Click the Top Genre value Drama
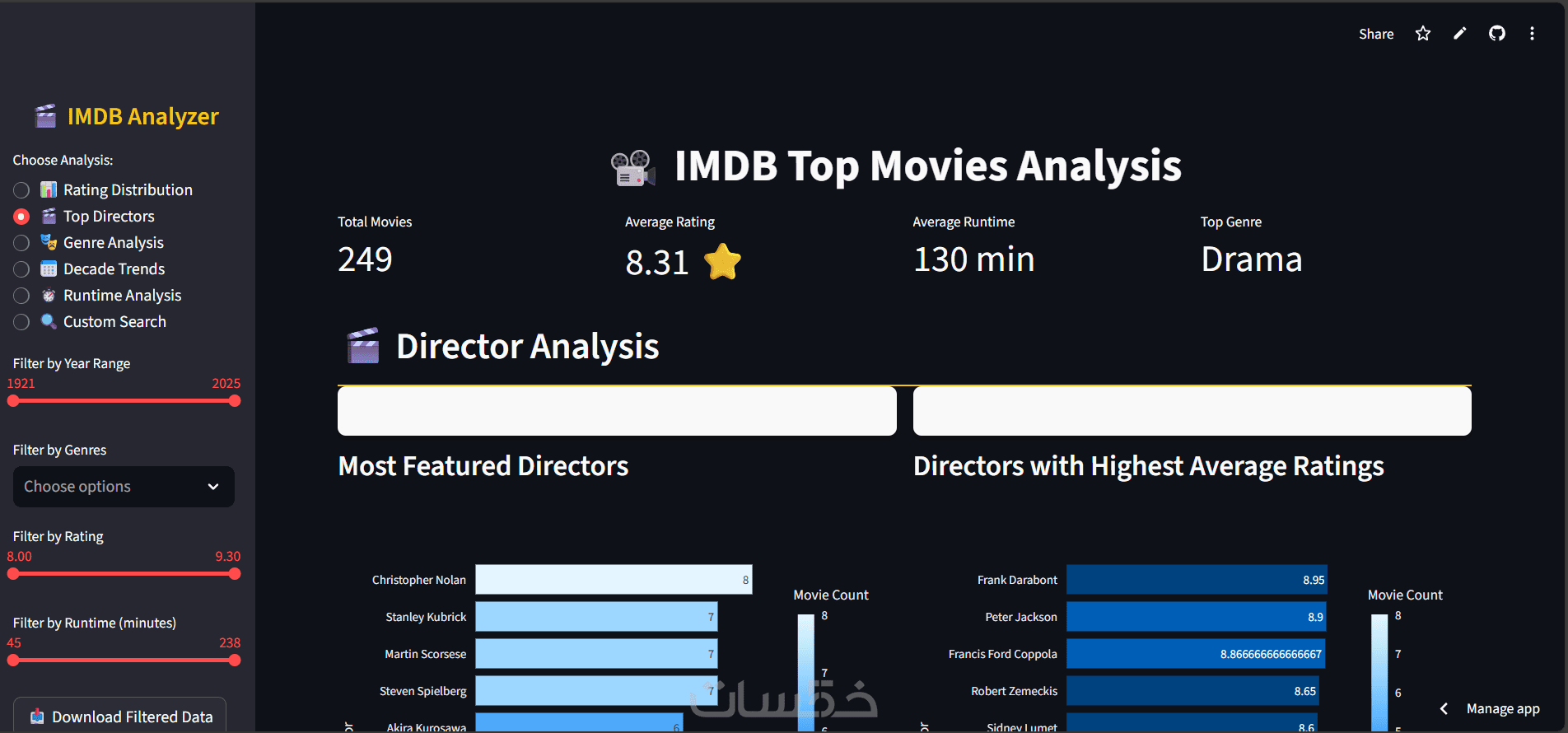Viewport: 1568px width, 733px height. (1251, 259)
